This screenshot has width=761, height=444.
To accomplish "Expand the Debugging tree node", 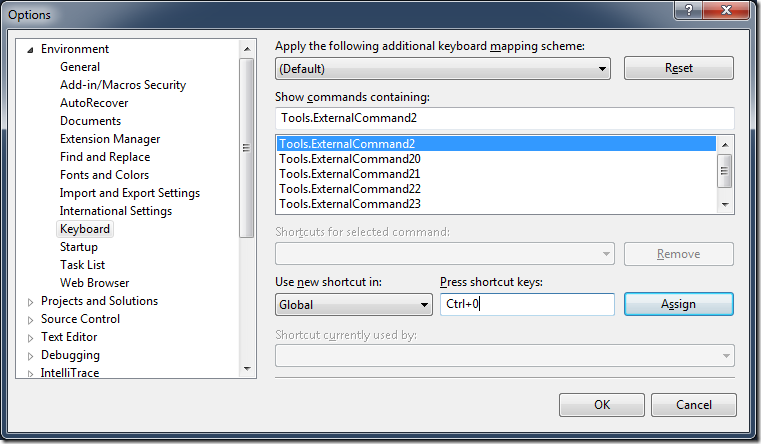I will pyautogui.click(x=30, y=355).
